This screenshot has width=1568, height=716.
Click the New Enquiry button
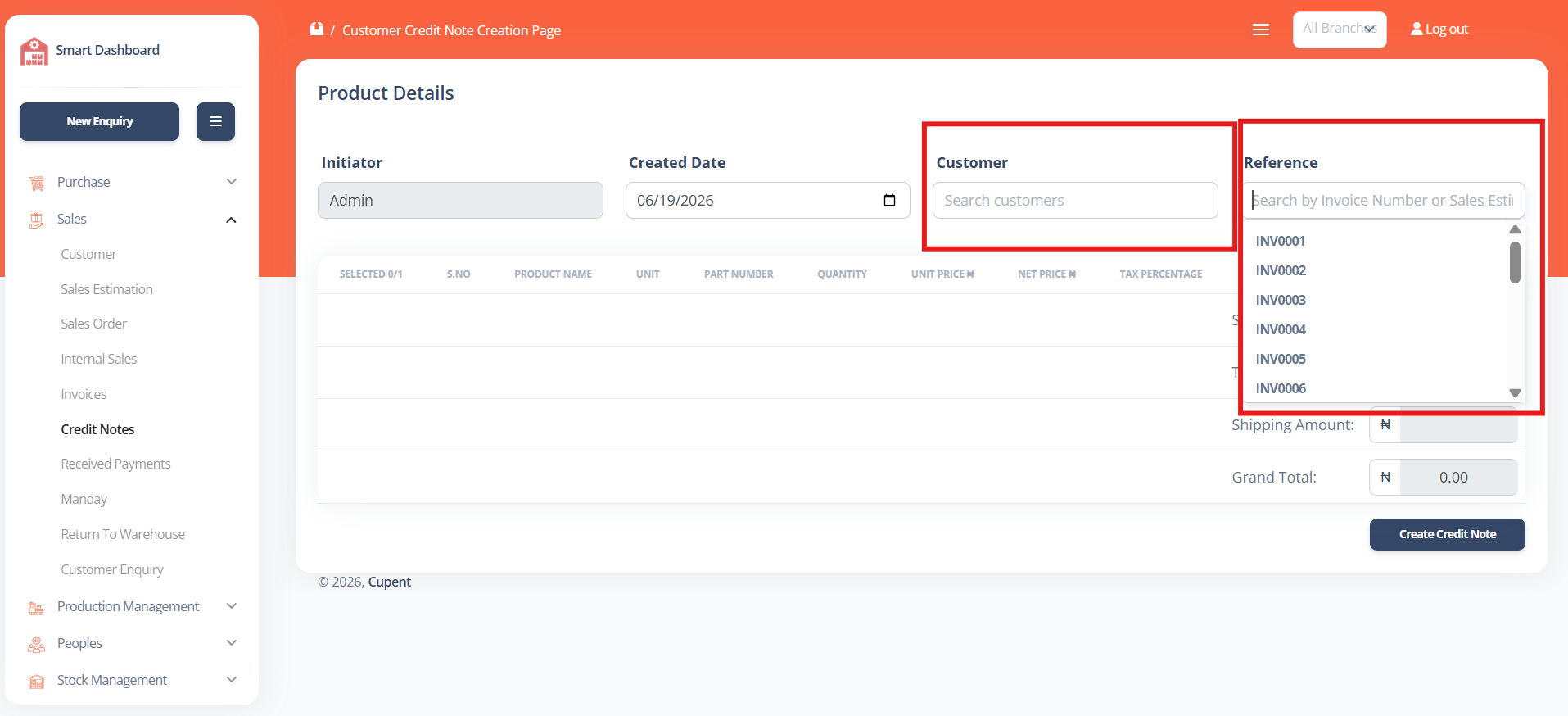point(99,121)
